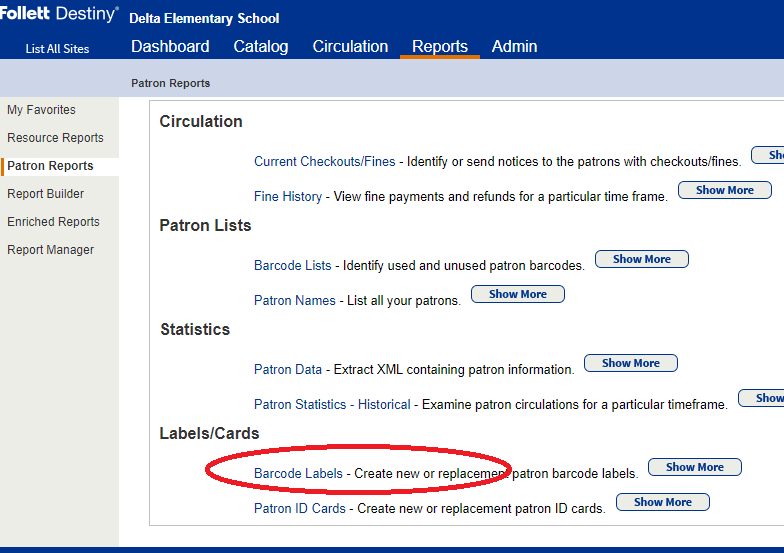Viewport: 784px width, 553px height.
Task: Open Resource Reports in sidebar
Action: pos(55,138)
